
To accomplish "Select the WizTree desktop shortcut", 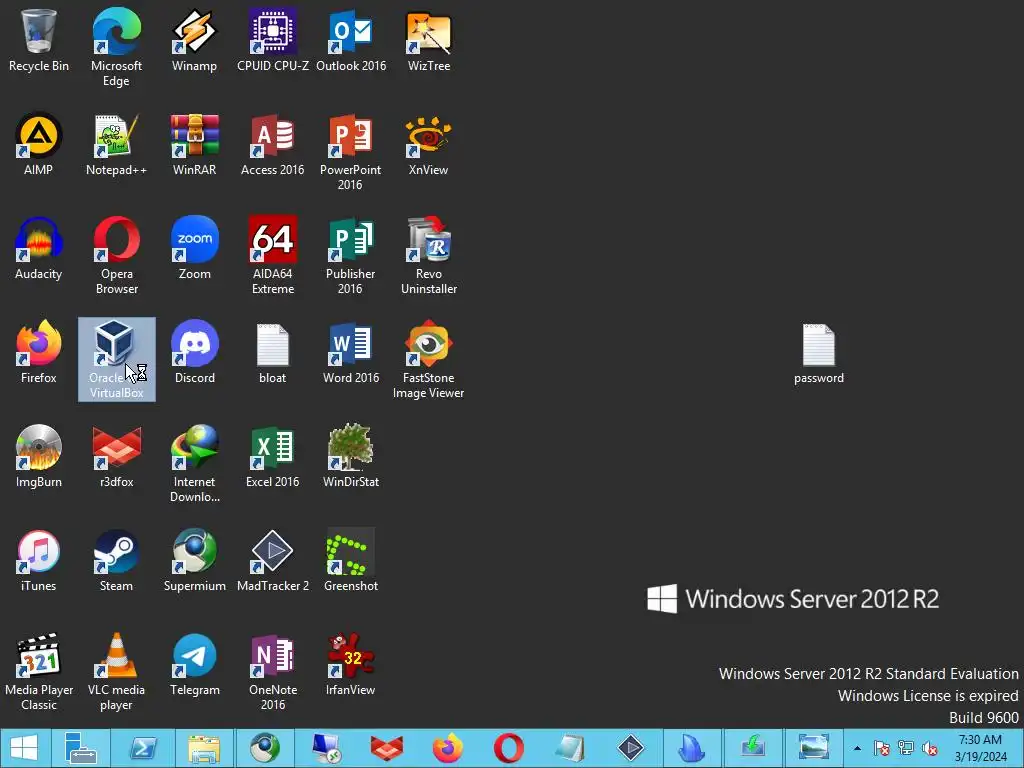I will (x=428, y=40).
